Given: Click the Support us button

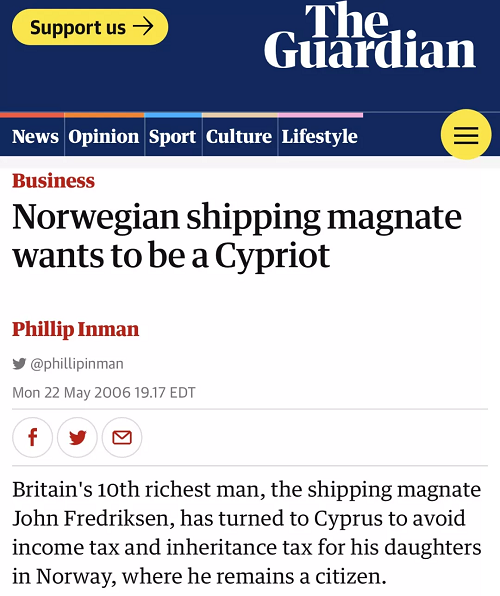Looking at the screenshot, I should pyautogui.click(x=90, y=27).
